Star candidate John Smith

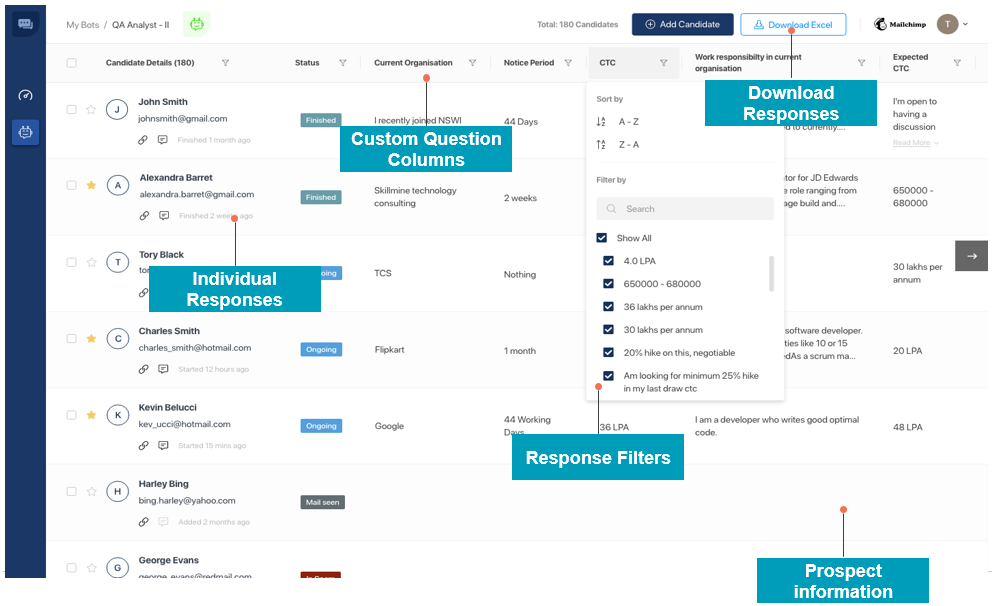pos(91,109)
